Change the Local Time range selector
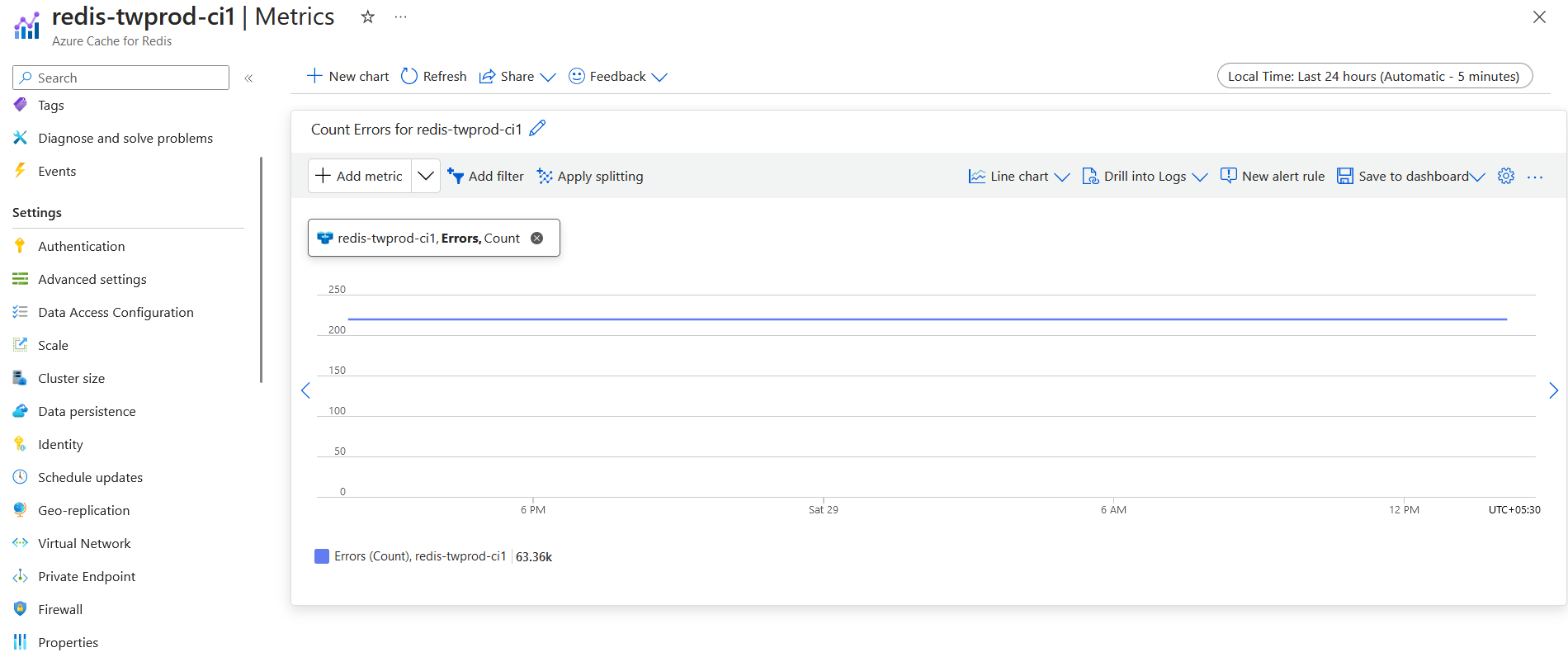Image resolution: width=1568 pixels, height=657 pixels. point(1375,76)
